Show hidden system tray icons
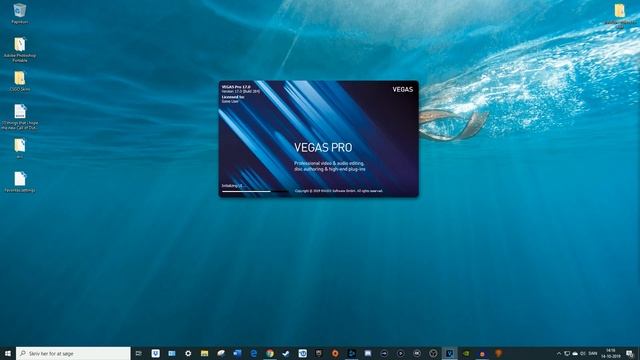 point(559,353)
